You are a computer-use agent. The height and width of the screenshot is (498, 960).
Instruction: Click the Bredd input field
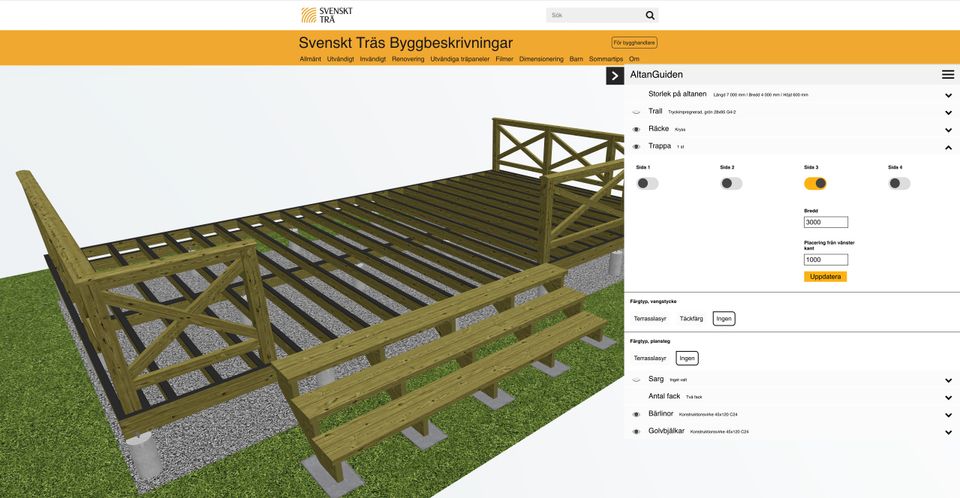[x=826, y=222]
